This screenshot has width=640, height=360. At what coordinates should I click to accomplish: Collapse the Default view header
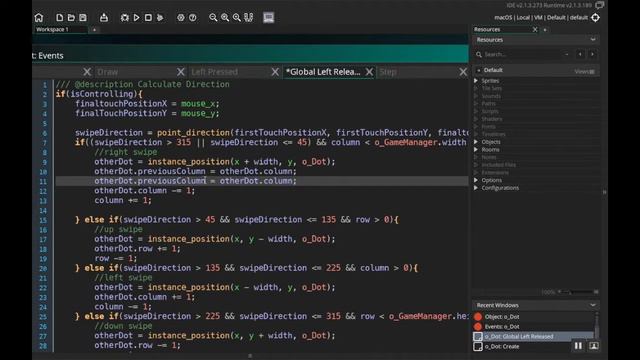479,70
